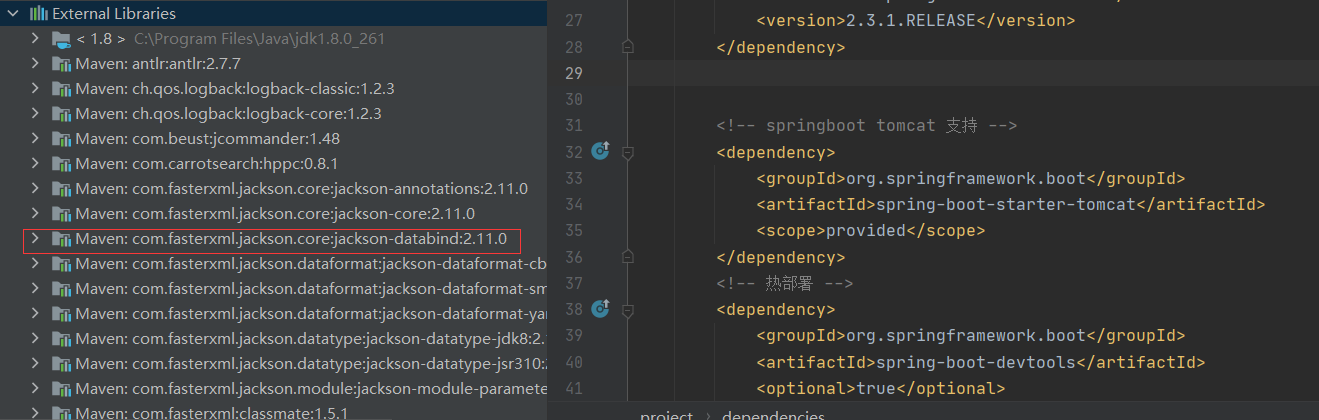Expand the logback-core:1.2.3 node
The height and width of the screenshot is (420, 1319).
pos(36,114)
